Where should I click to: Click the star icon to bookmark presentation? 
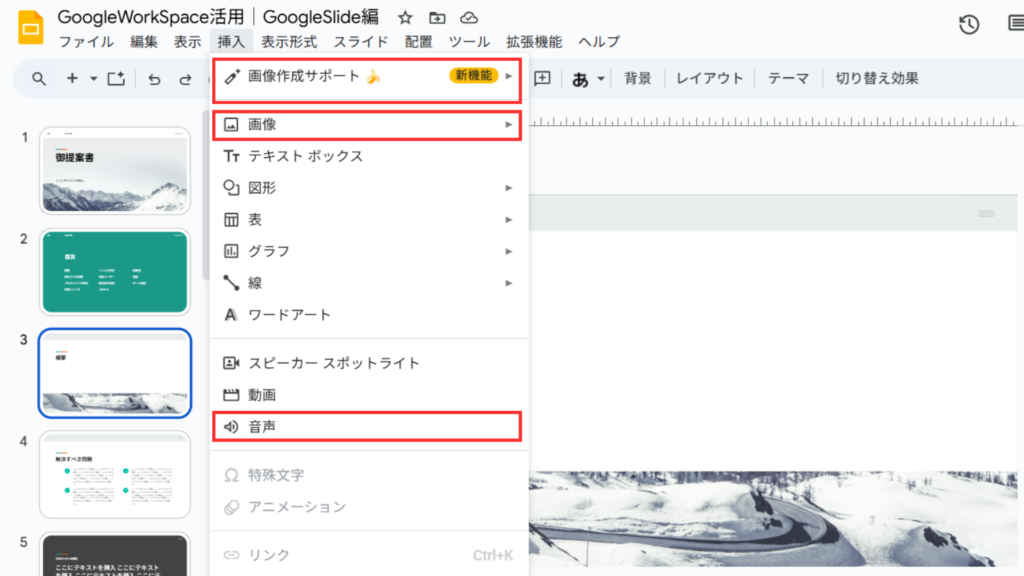coord(405,18)
